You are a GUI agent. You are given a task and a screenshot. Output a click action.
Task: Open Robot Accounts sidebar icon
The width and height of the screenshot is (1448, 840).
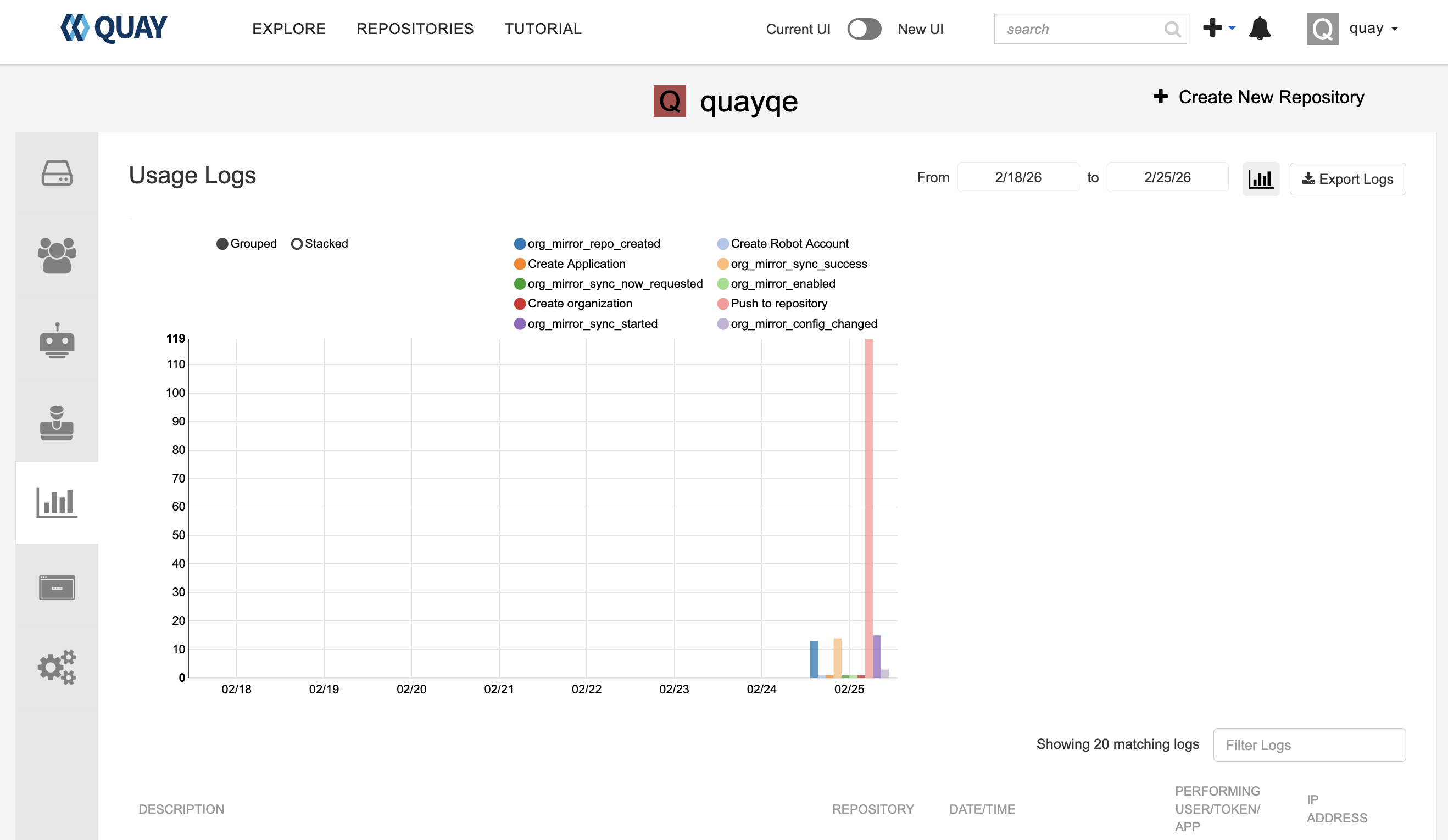pyautogui.click(x=57, y=340)
